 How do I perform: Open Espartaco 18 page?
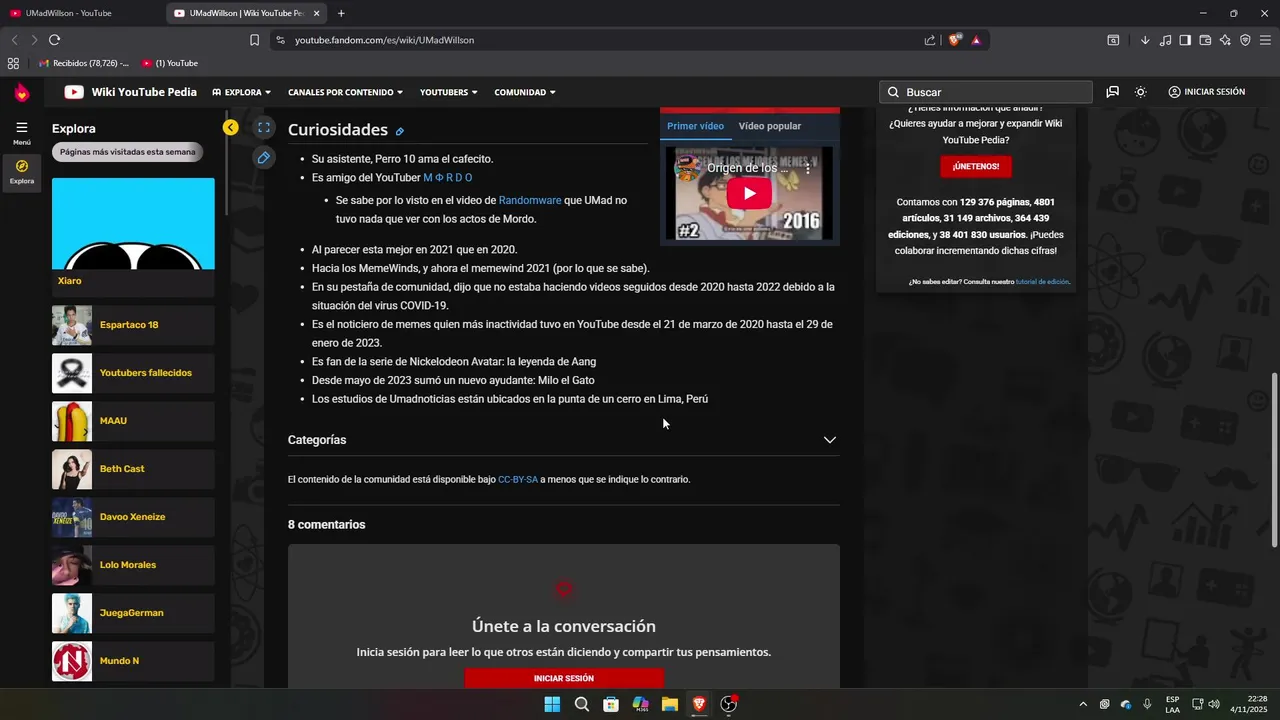click(x=133, y=325)
